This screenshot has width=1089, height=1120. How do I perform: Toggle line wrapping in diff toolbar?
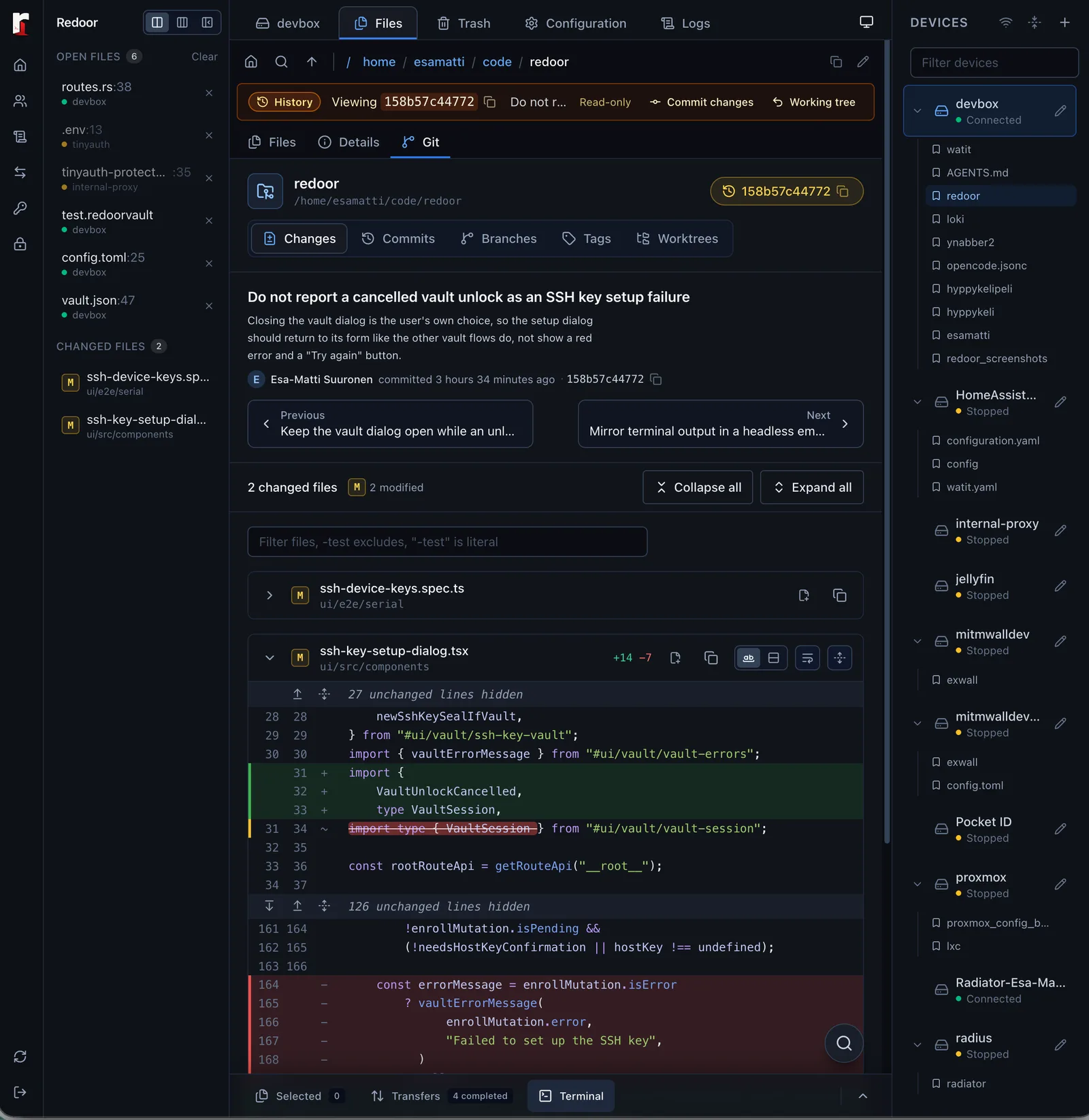807,658
